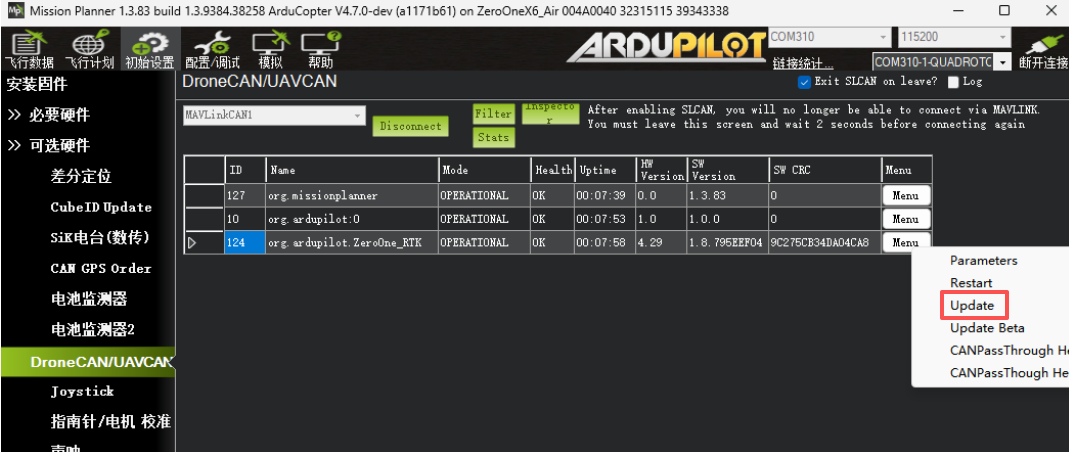The width and height of the screenshot is (1069, 452).
Task: Open 差分定位 in the sidebar
Action: coord(80,177)
